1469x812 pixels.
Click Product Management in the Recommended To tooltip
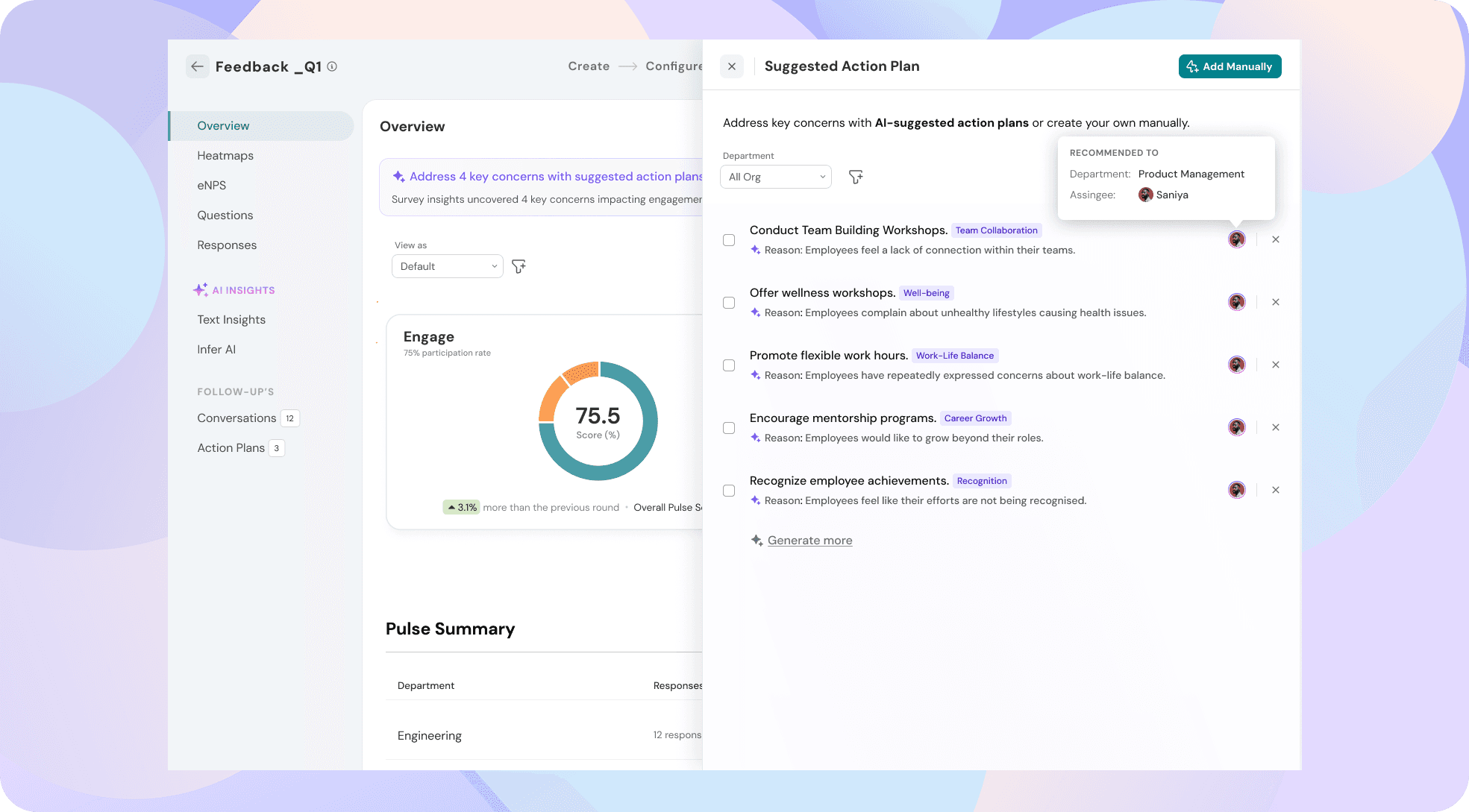tap(1191, 174)
